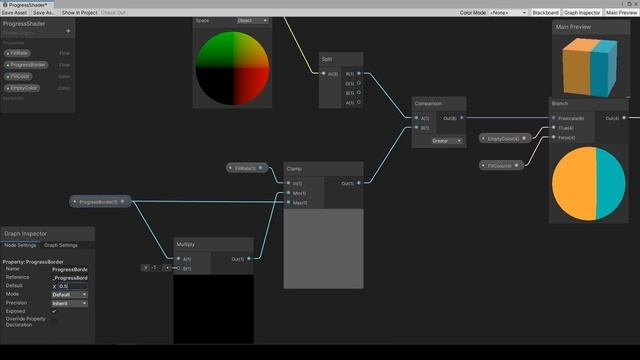This screenshot has height=360, width=640.
Task: Click the Reference field in Graph Inspector
Action: tap(70, 278)
